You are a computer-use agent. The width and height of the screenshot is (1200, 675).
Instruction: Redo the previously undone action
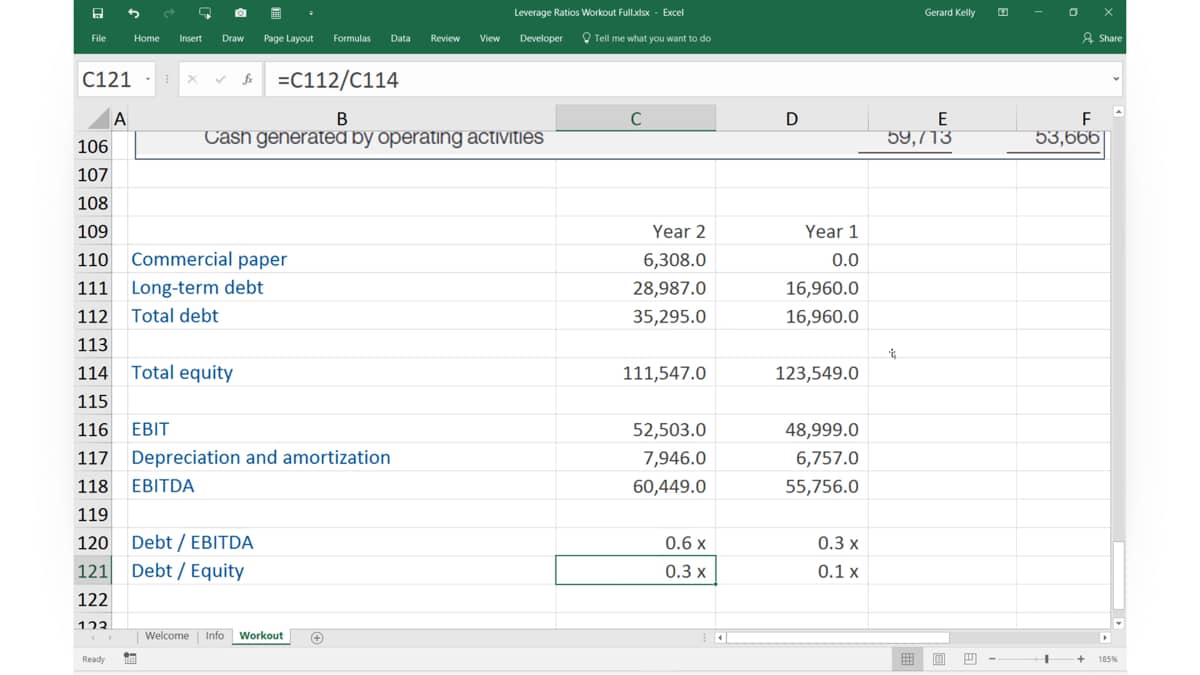[x=169, y=13]
